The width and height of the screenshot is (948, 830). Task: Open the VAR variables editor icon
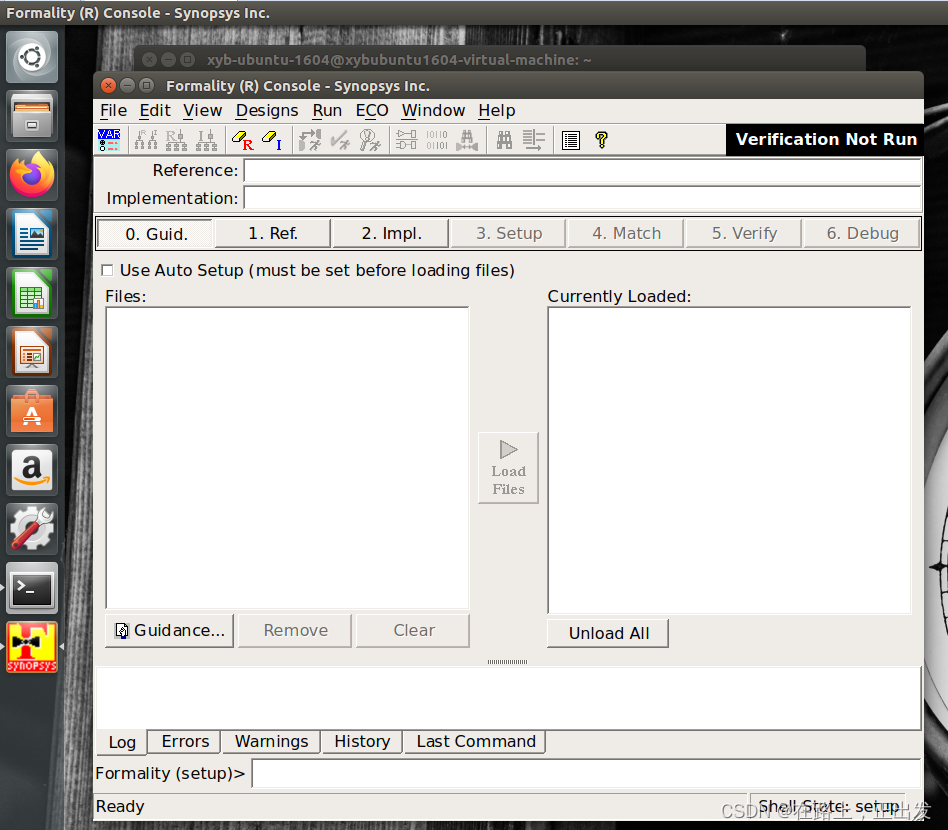(109, 140)
